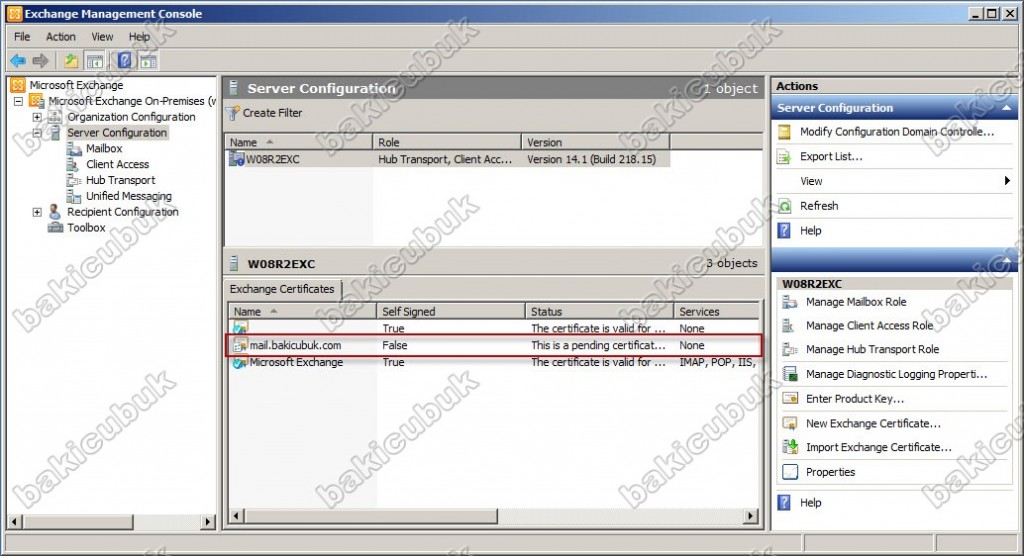Image resolution: width=1024 pixels, height=556 pixels.
Task: Click the Back arrow toolbar icon
Action: (x=18, y=61)
